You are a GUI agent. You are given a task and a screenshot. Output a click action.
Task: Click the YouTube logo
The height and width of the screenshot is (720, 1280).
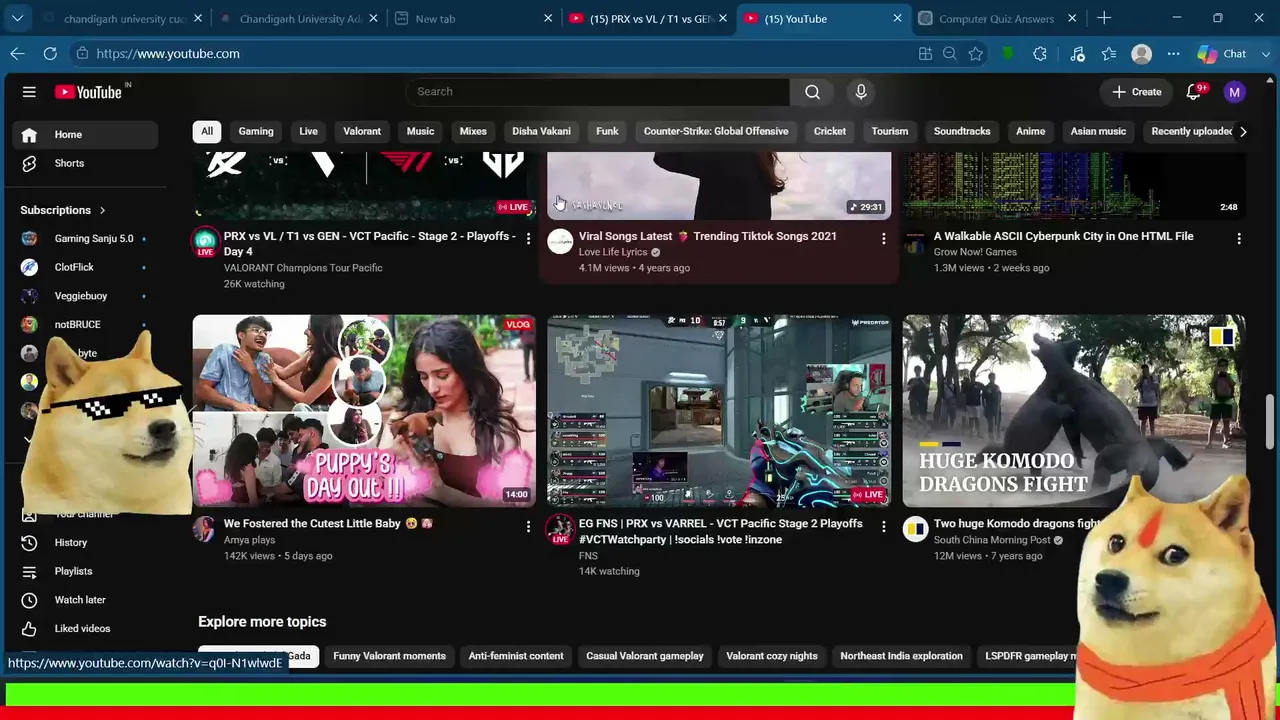click(88, 92)
